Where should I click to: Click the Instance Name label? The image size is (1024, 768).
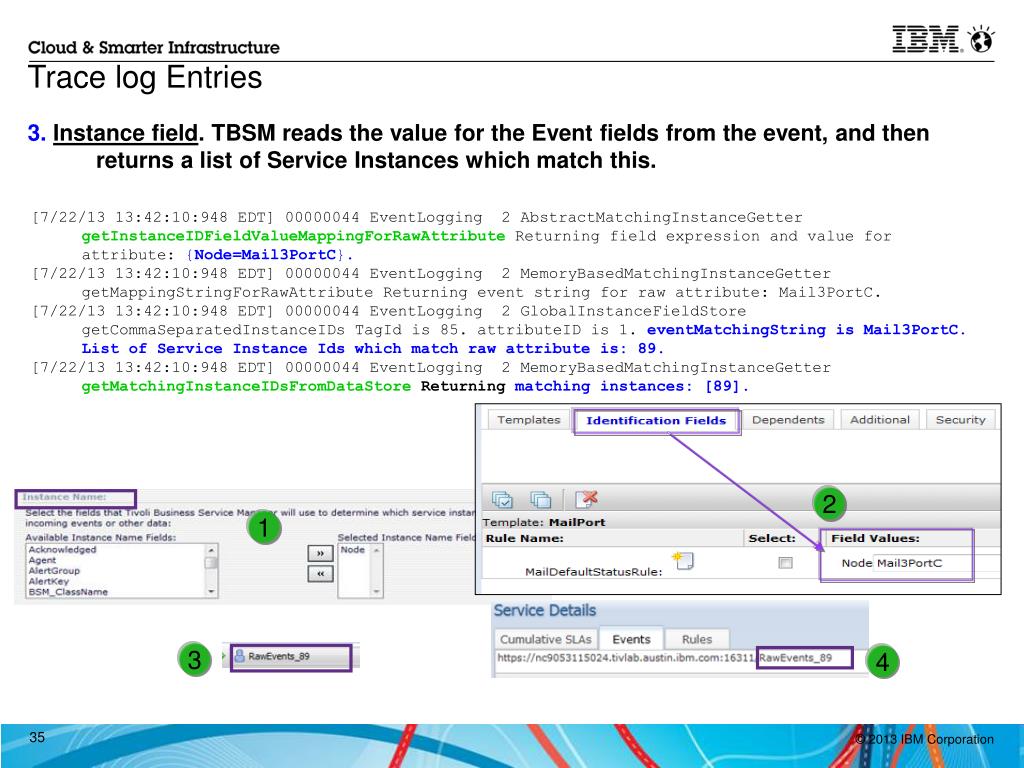(64, 497)
